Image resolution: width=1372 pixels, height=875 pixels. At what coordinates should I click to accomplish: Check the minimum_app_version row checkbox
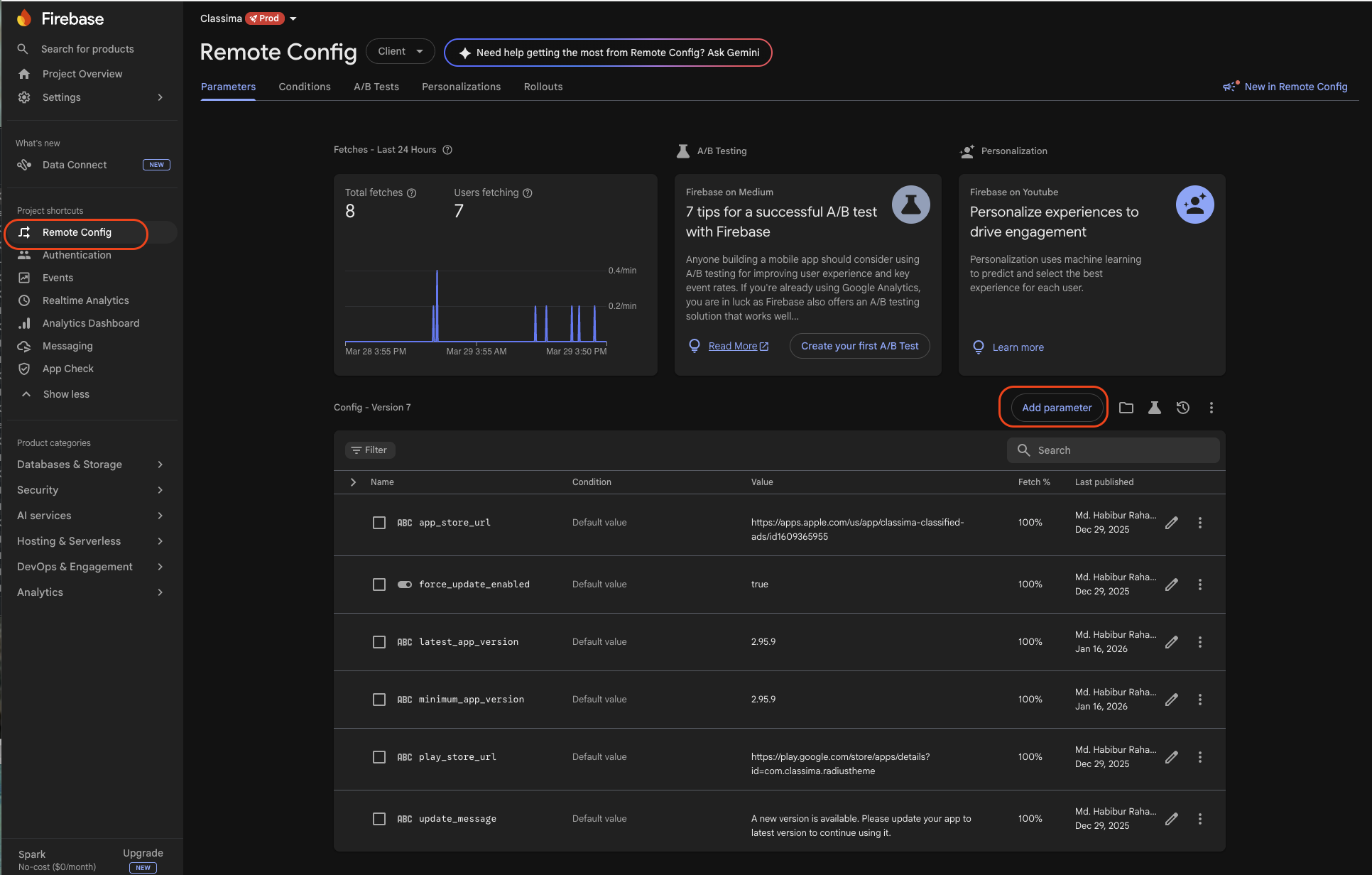[x=379, y=700]
